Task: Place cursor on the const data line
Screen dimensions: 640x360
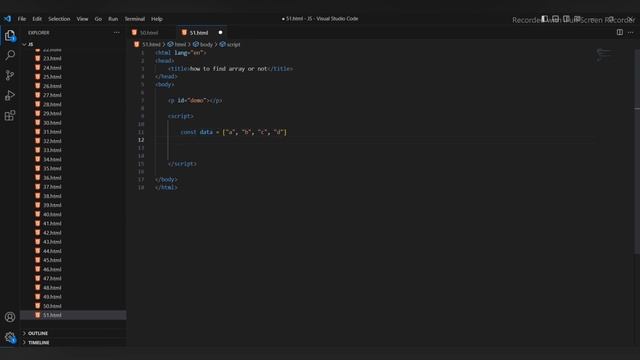Action: pyautogui.click(x=233, y=132)
